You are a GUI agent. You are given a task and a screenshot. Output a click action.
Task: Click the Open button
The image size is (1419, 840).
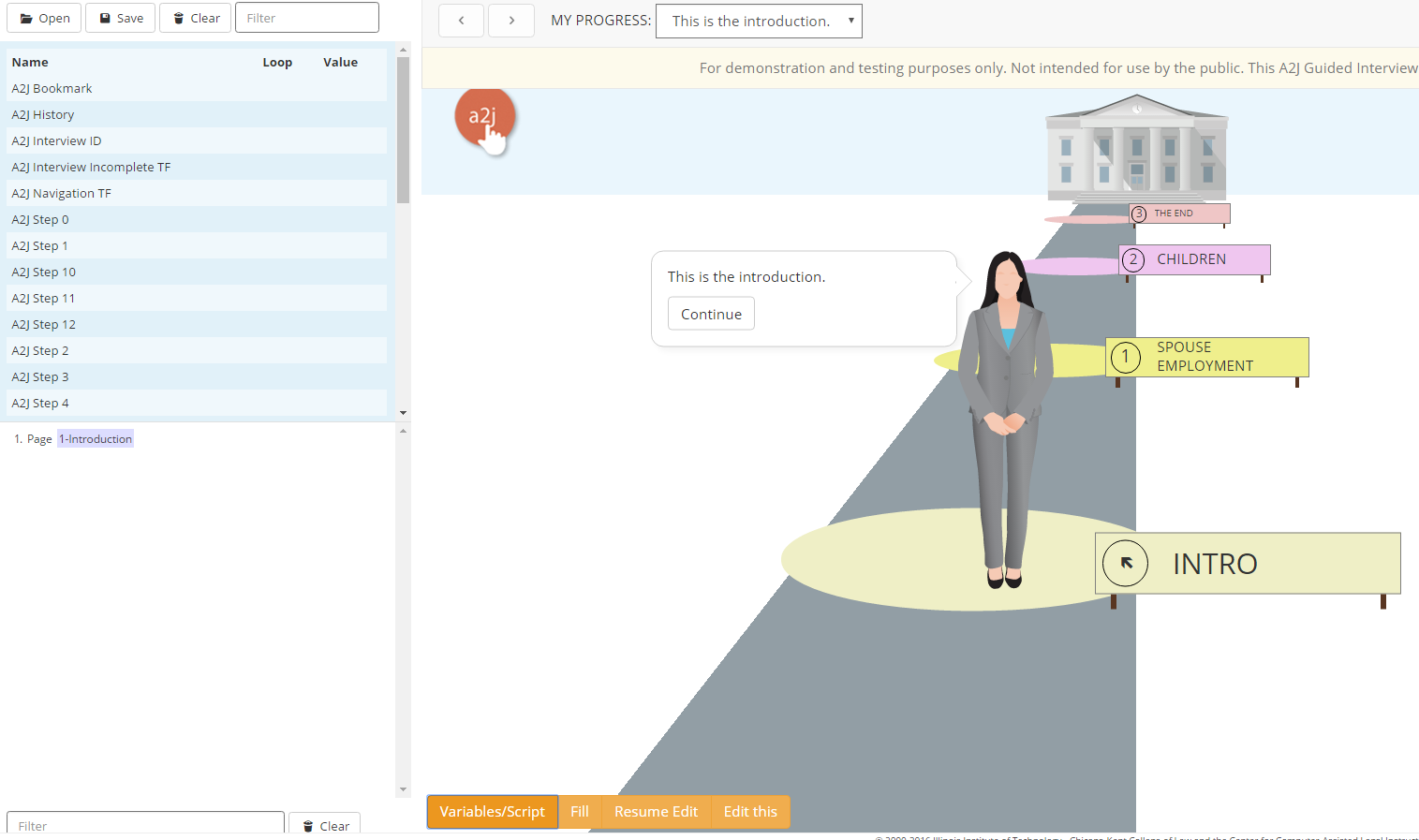[45, 18]
